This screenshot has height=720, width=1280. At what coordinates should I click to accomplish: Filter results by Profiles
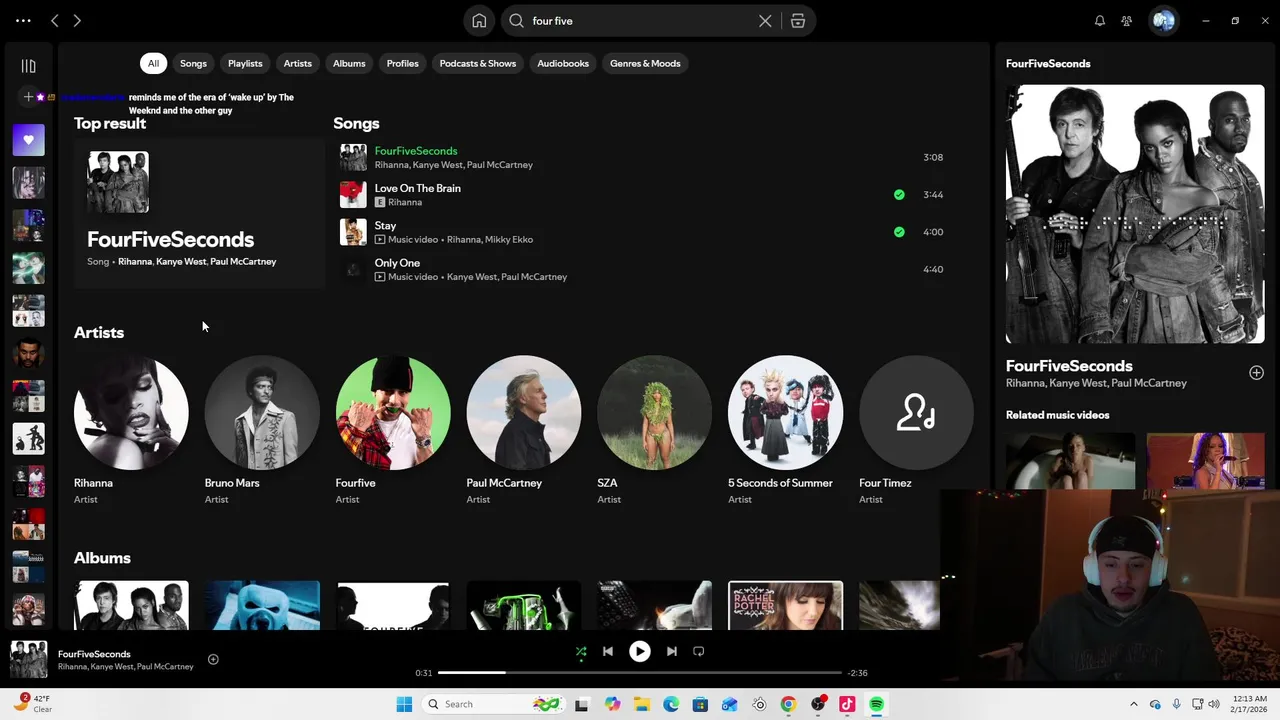point(402,63)
